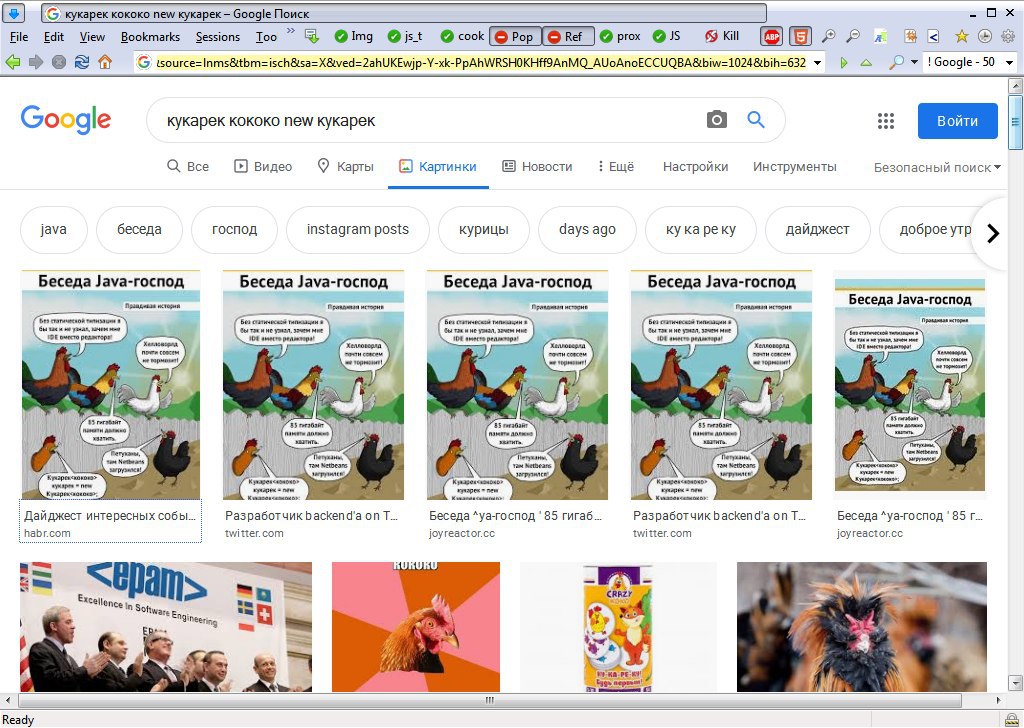The width and height of the screenshot is (1024, 728).
Task: Toggle the JS JavaScript button
Action: (x=667, y=37)
